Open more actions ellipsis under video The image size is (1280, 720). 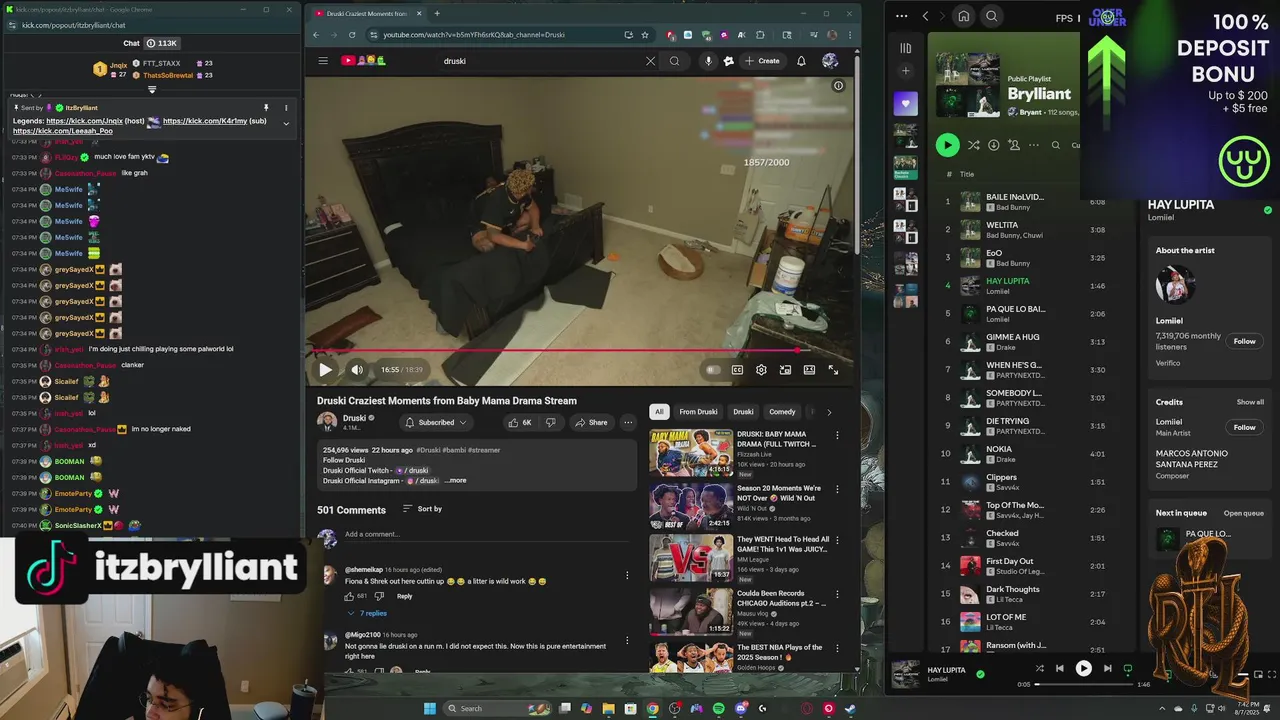click(628, 422)
